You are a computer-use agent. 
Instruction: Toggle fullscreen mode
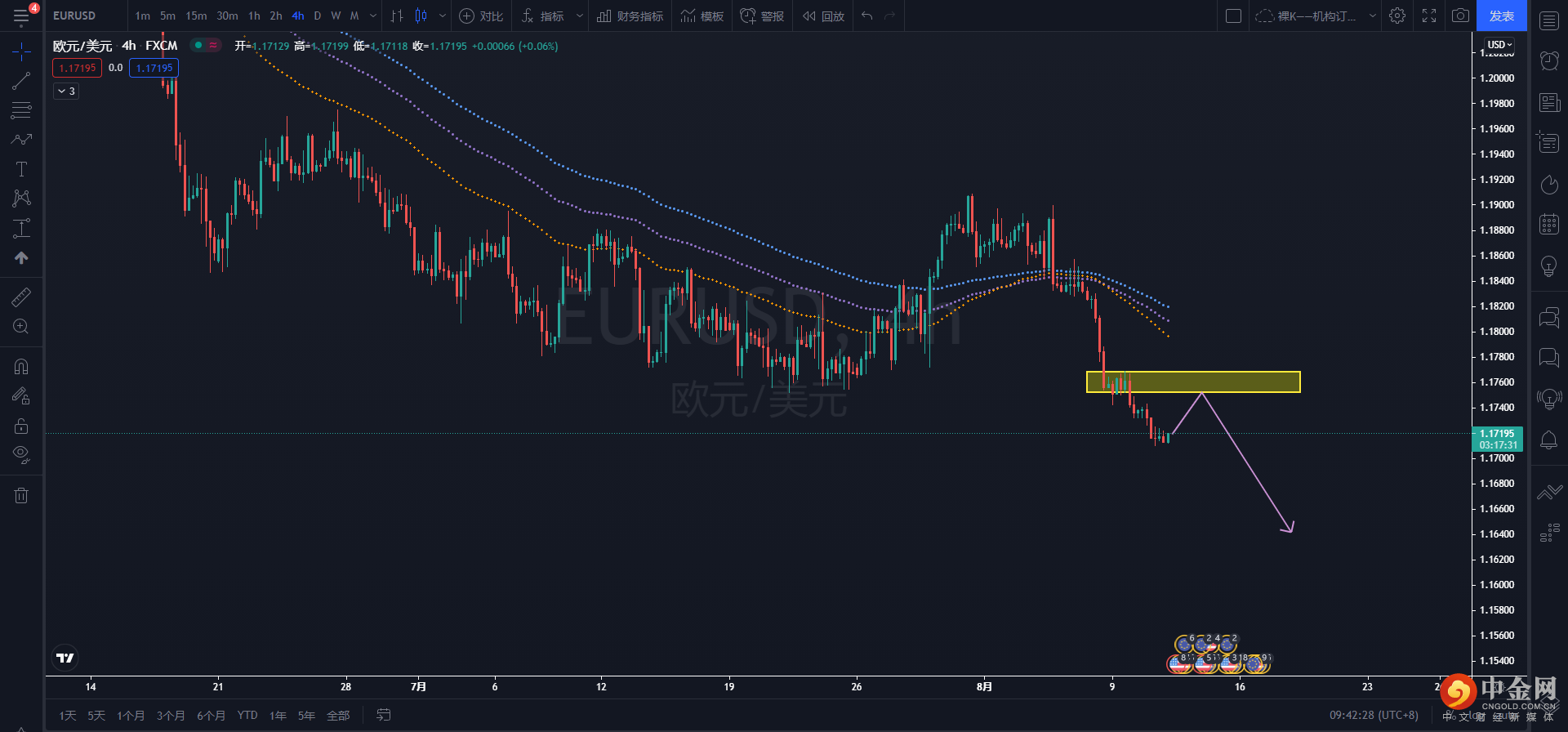pos(1429,16)
